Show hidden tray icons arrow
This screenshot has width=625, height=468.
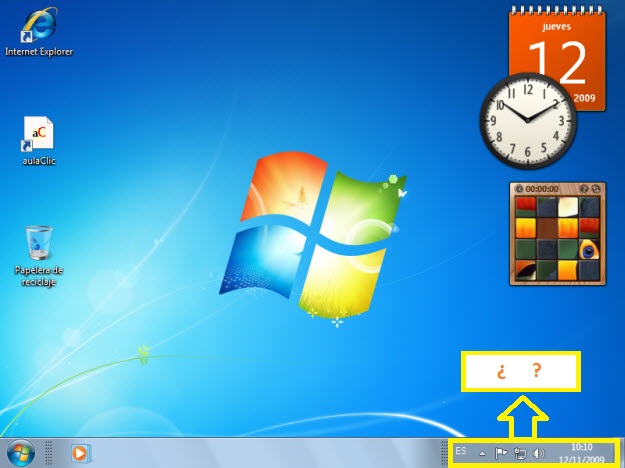[x=482, y=453]
